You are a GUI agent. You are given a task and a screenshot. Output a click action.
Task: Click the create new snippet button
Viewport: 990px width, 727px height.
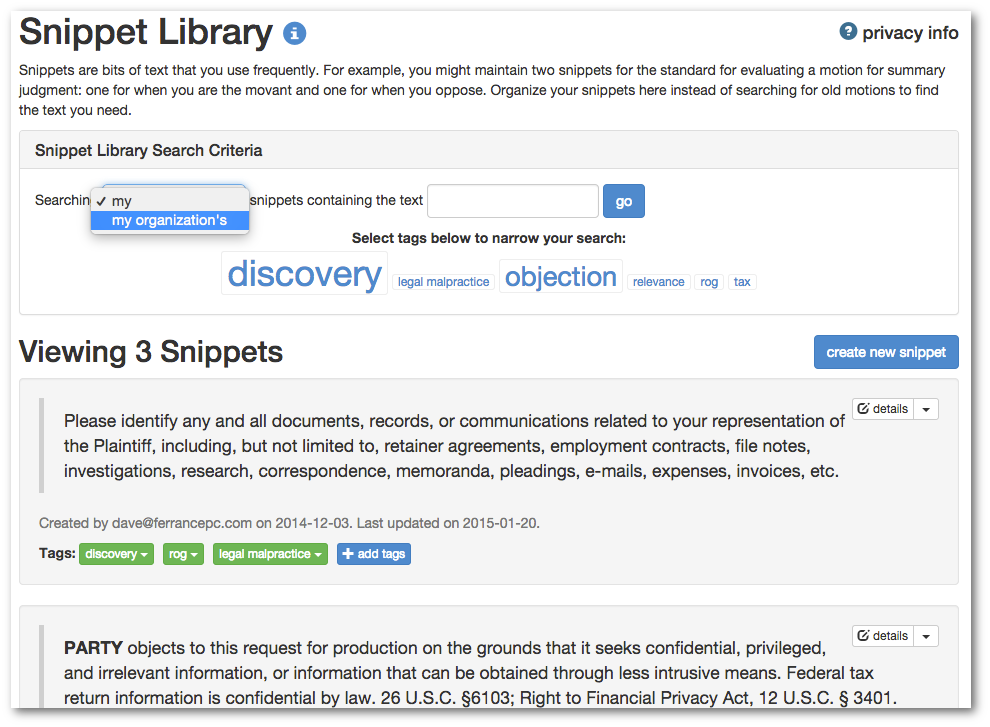point(886,352)
